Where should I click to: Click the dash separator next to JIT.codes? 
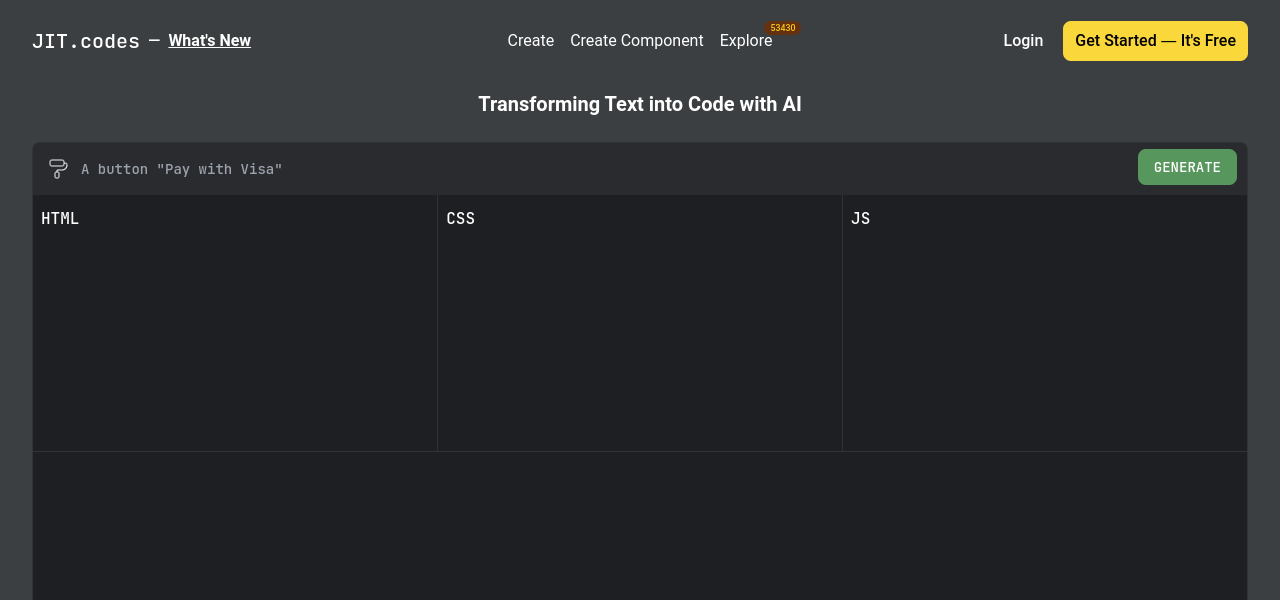tap(154, 40)
